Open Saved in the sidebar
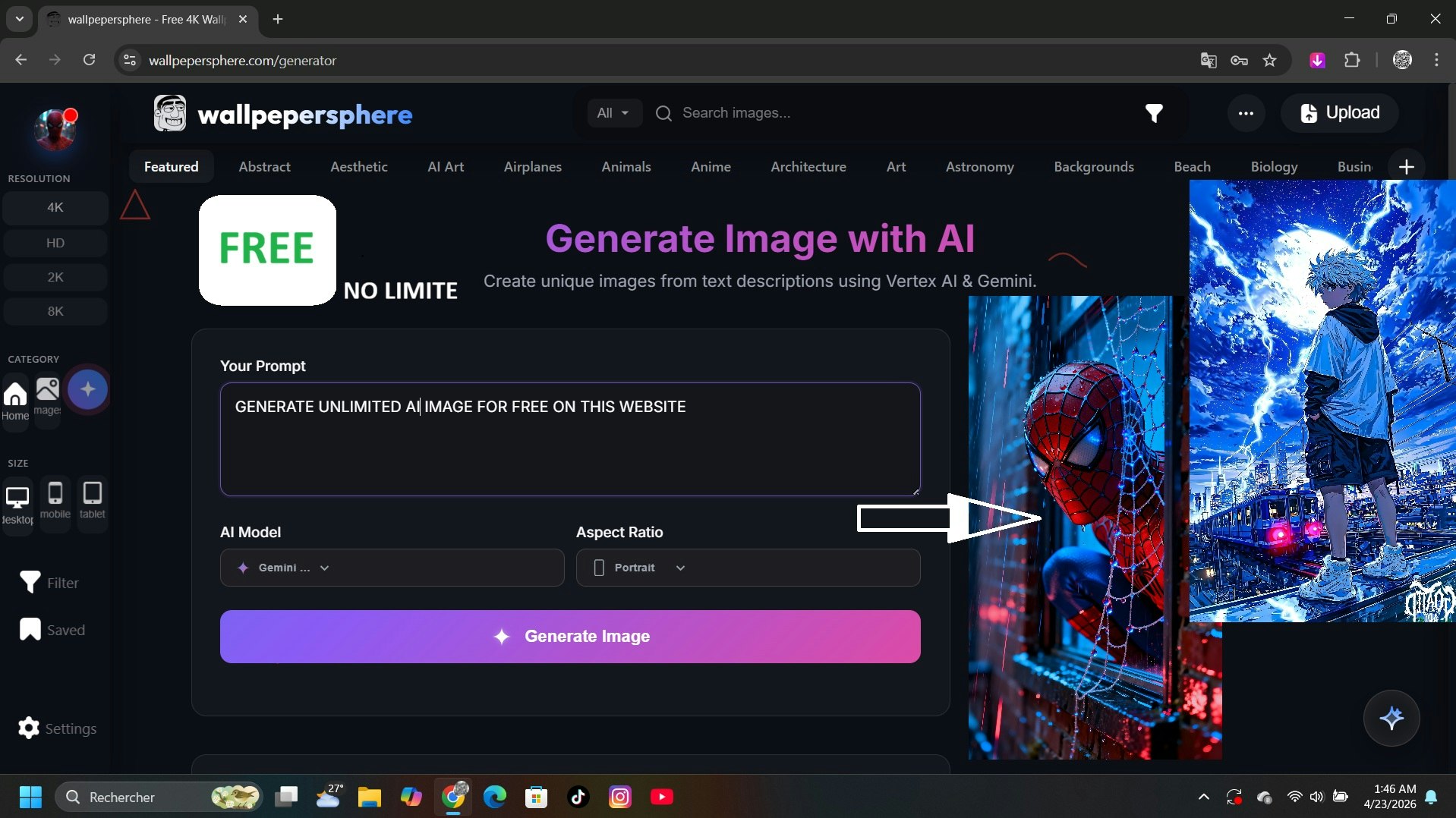The width and height of the screenshot is (1456, 818). click(x=52, y=630)
